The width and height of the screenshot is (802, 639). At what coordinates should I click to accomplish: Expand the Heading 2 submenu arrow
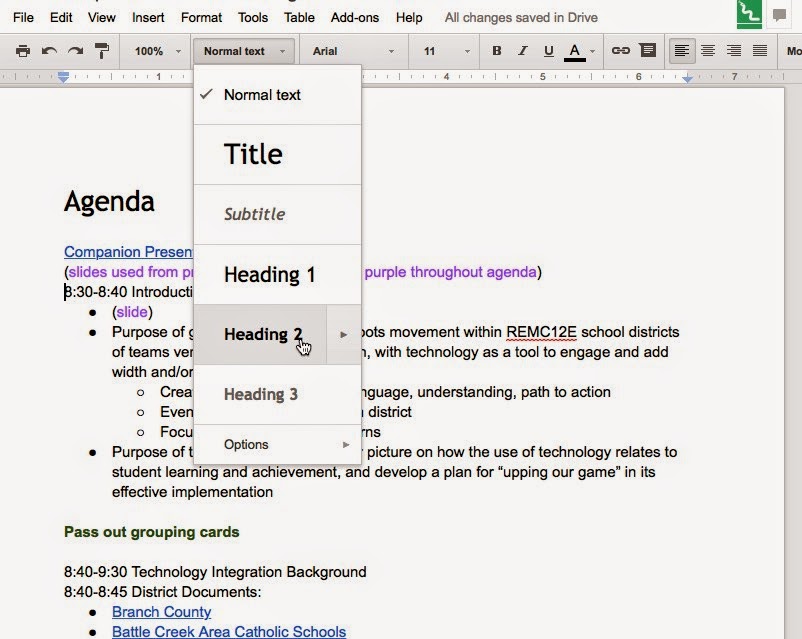[x=344, y=335]
